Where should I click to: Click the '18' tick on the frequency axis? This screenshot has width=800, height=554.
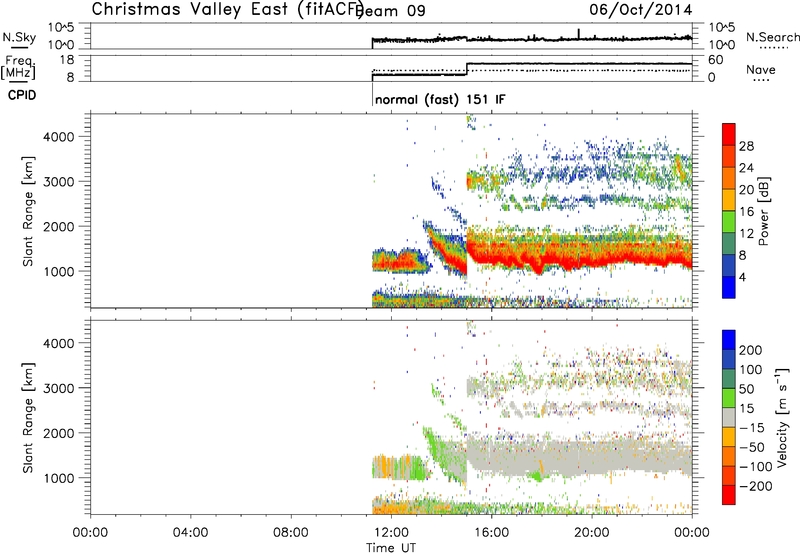[66, 60]
